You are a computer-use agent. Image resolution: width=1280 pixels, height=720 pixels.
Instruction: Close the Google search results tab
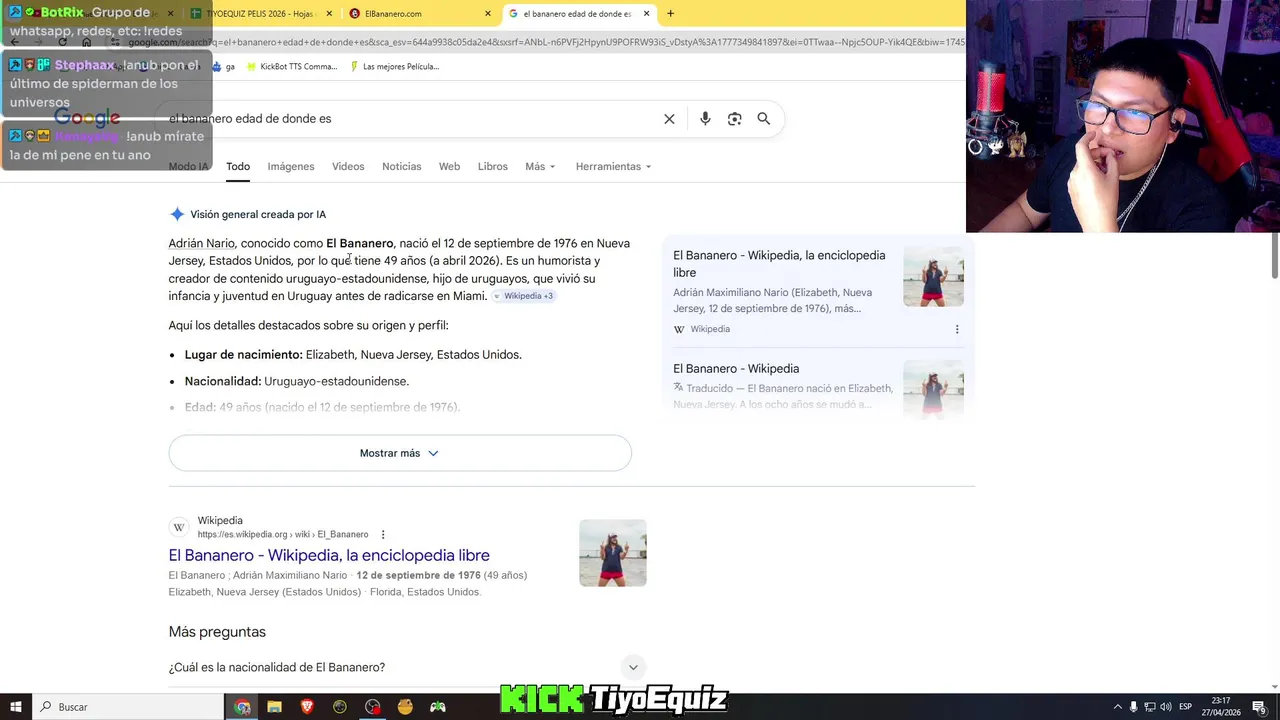[647, 14]
